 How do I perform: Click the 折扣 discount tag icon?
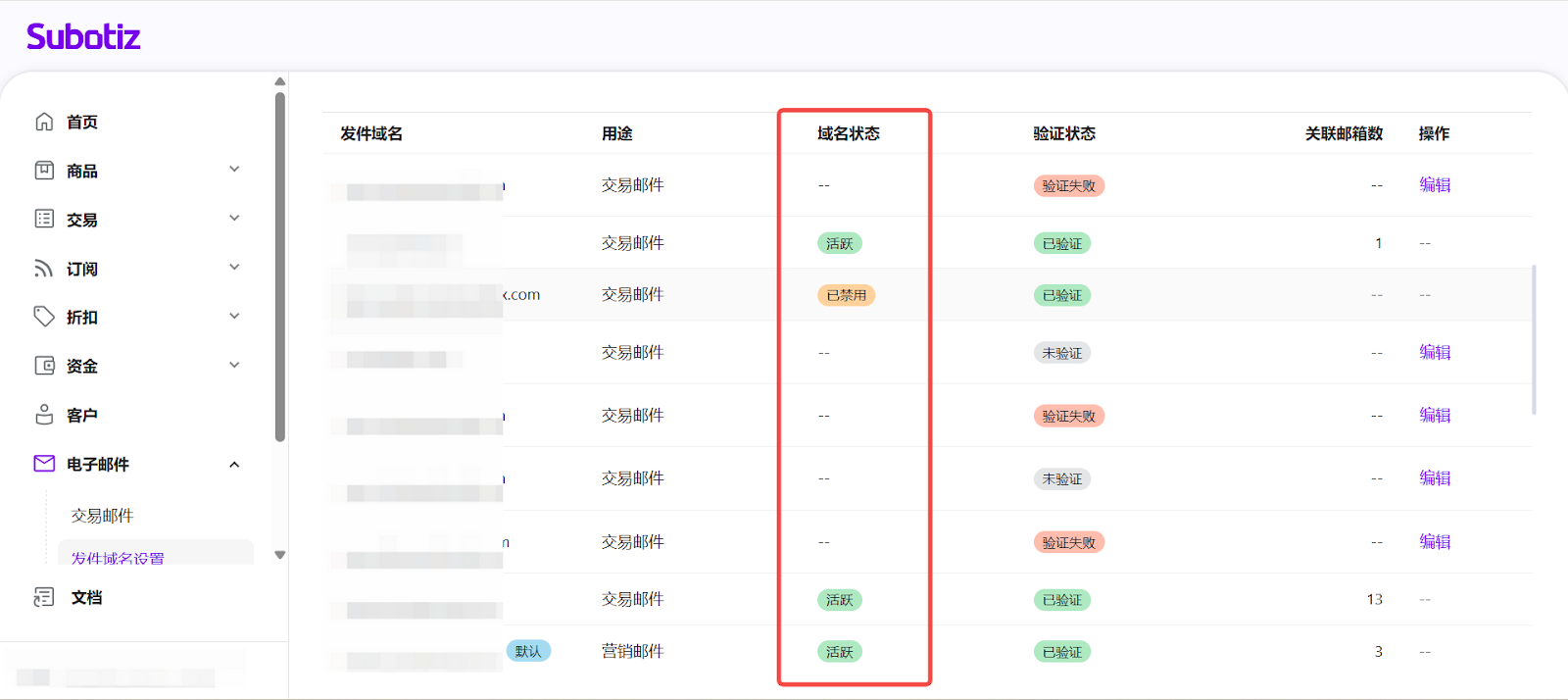(x=44, y=317)
